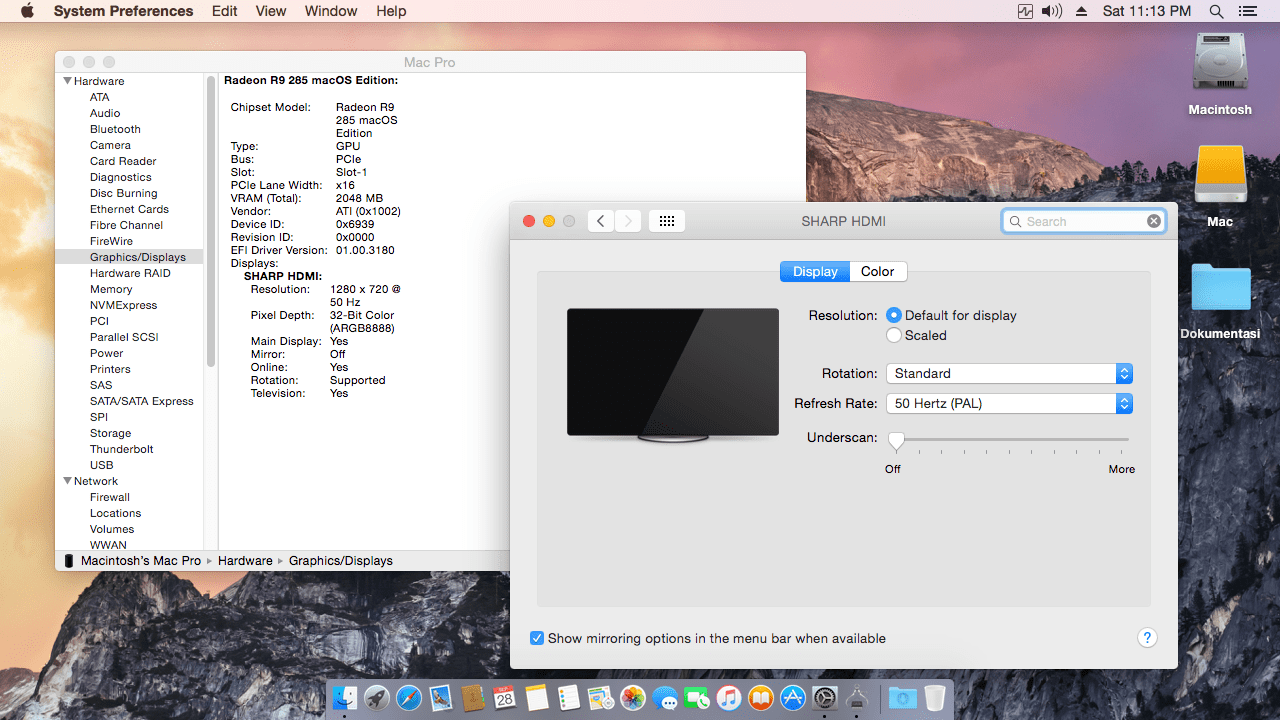Open Contacts address book in Dock
1280x720 pixels.
[473, 698]
